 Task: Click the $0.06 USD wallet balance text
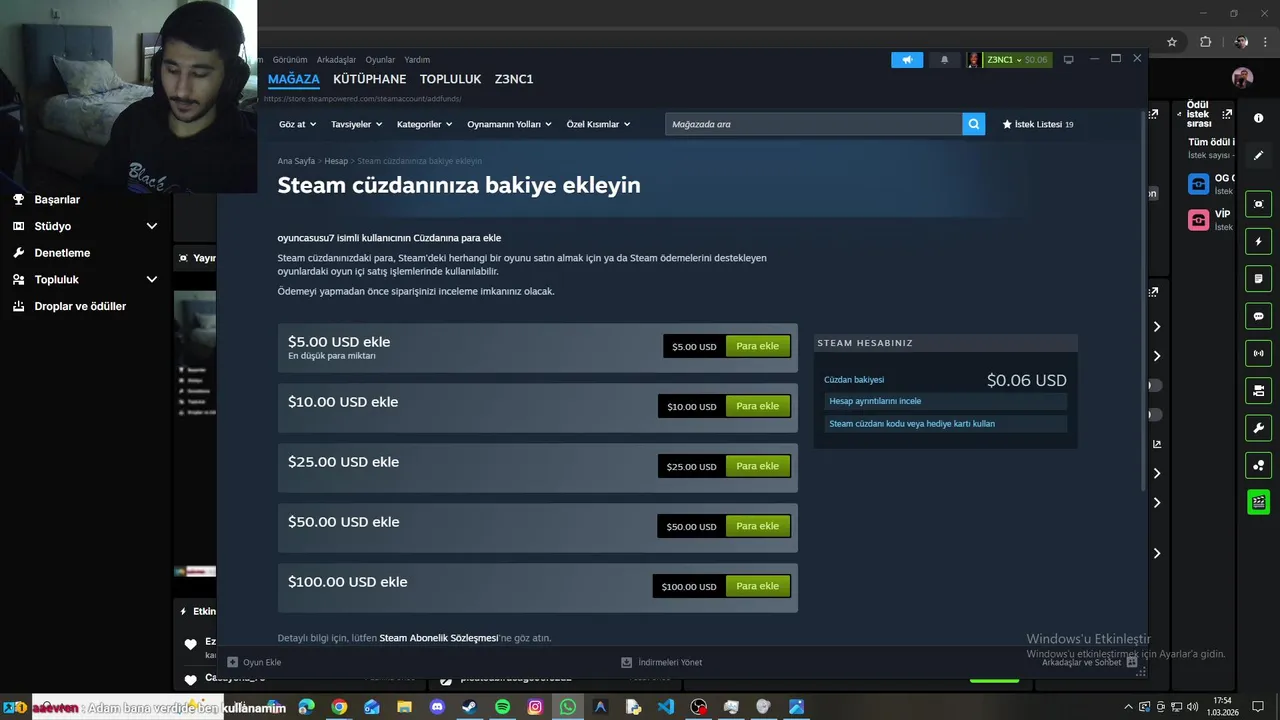(1026, 380)
